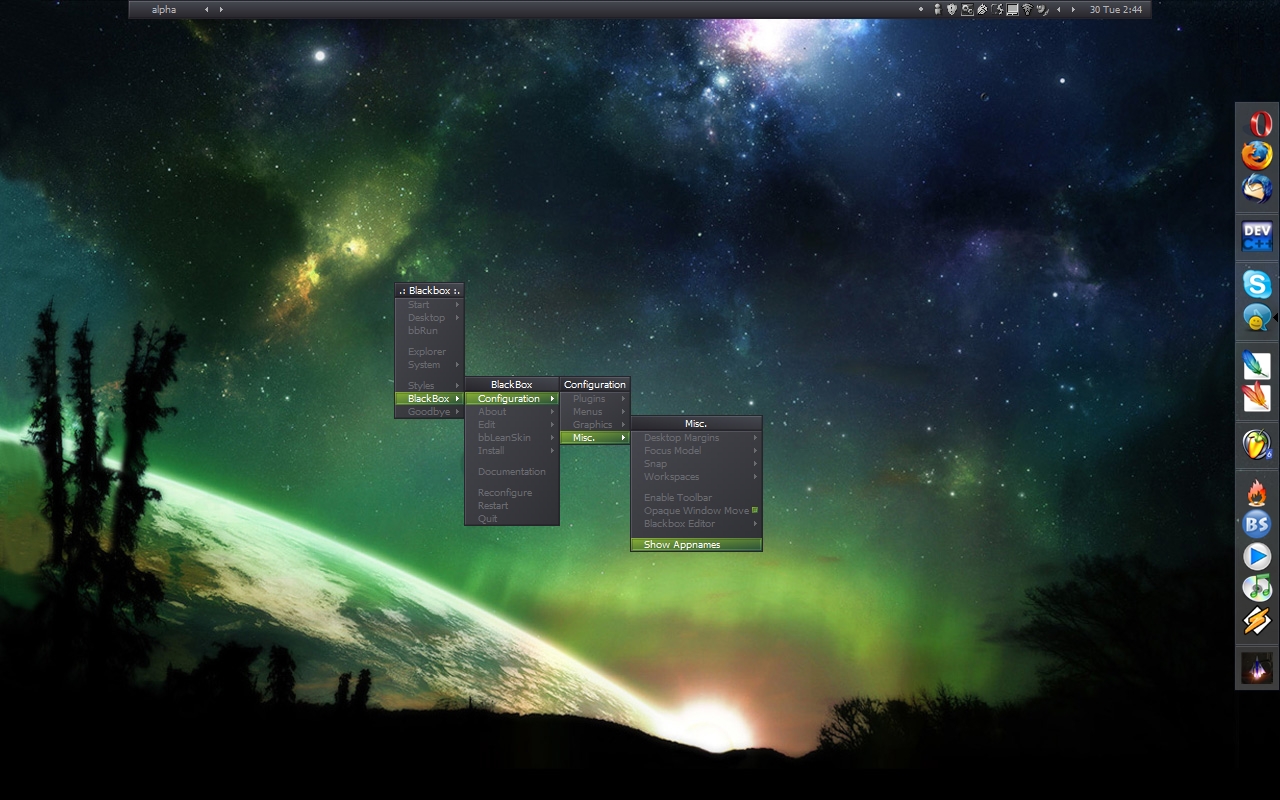The width and height of the screenshot is (1280, 800).
Task: Toggle Show Appnames in Misc menu
Action: tap(696, 545)
